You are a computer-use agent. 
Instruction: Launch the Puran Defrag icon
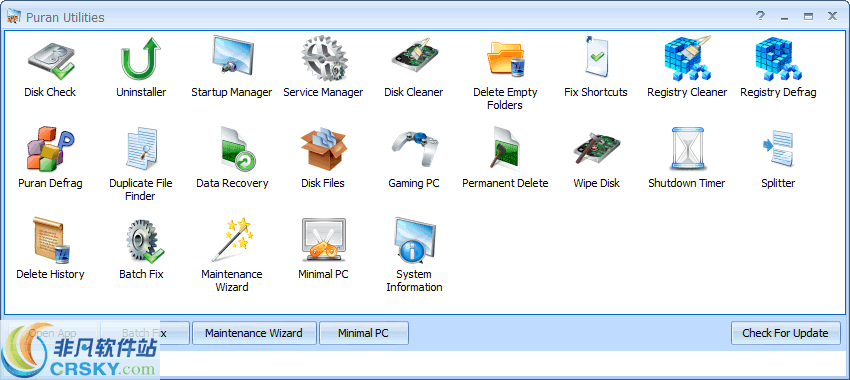pyautogui.click(x=50, y=149)
